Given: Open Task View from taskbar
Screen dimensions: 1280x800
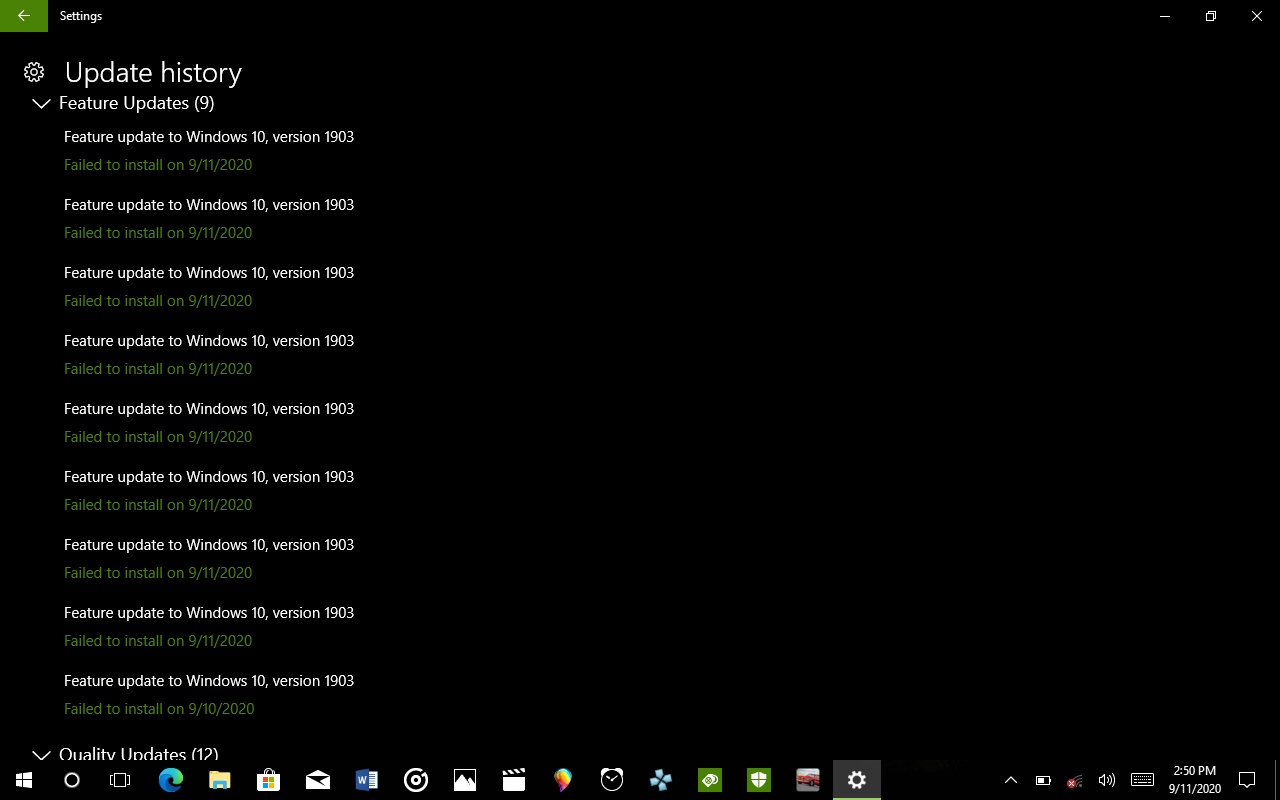Looking at the screenshot, I should tap(120, 780).
